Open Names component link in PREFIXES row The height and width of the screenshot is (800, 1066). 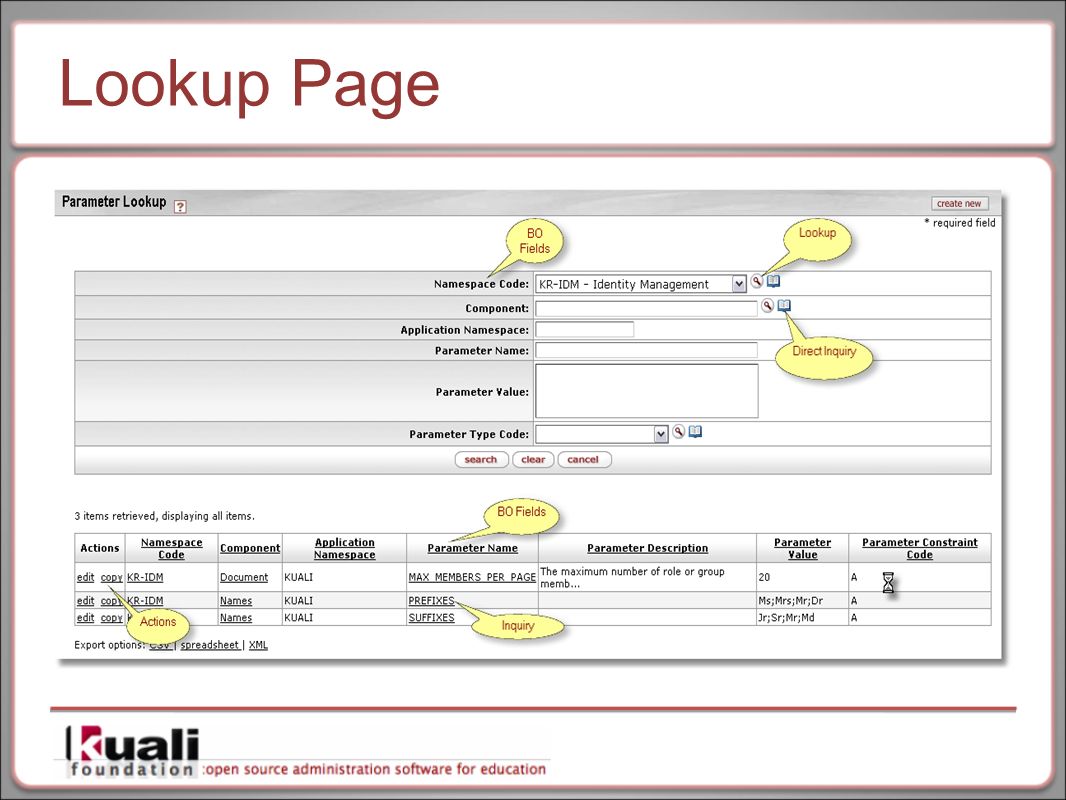pyautogui.click(x=236, y=601)
